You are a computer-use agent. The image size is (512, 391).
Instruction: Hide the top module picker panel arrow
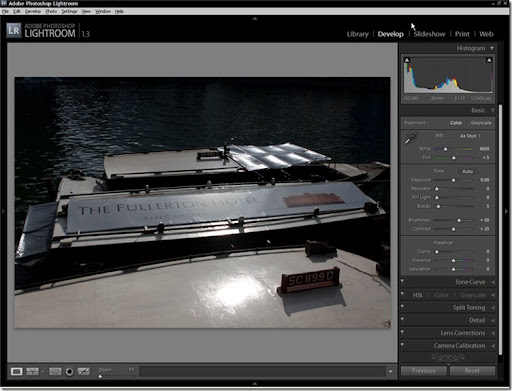click(255, 19)
